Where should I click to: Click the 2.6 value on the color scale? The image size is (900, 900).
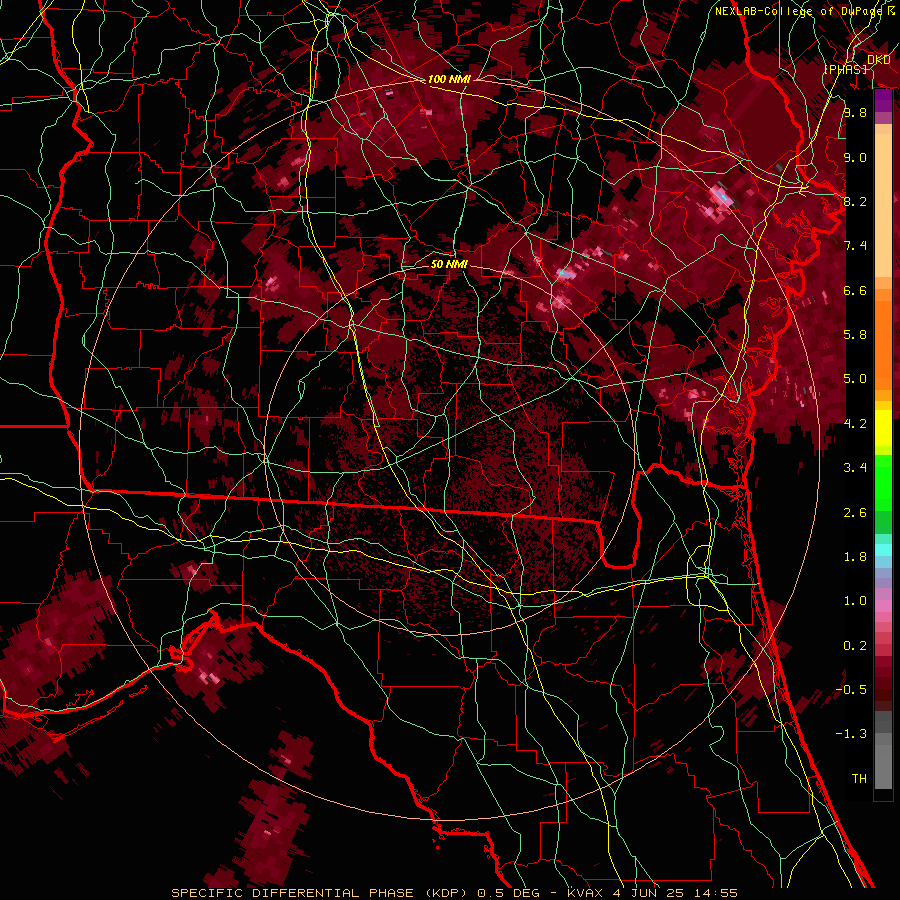point(855,513)
